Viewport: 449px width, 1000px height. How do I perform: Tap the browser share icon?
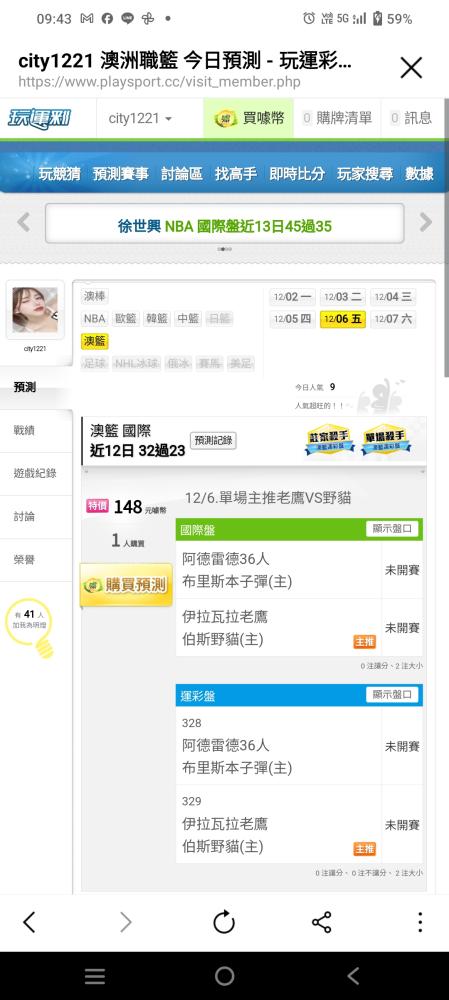pyautogui.click(x=321, y=922)
